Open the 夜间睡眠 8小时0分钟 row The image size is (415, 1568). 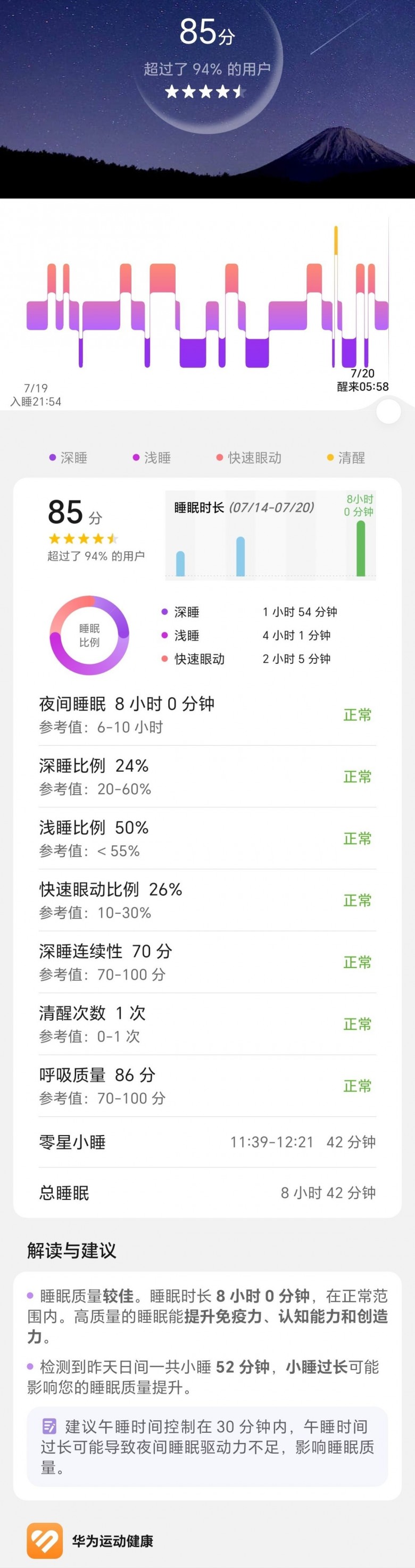(207, 715)
